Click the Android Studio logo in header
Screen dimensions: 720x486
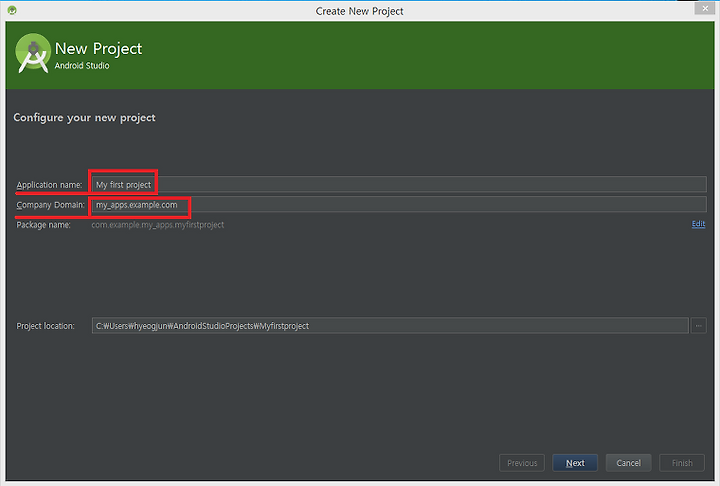coord(33,53)
